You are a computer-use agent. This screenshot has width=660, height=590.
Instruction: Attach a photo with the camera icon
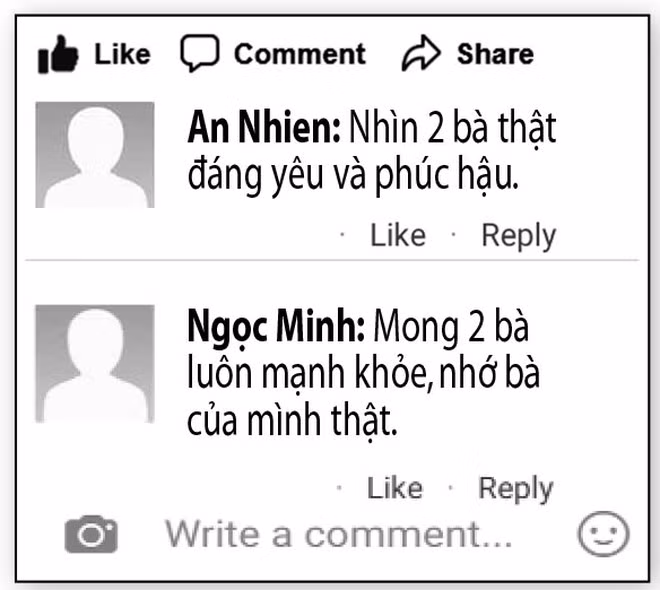tap(91, 535)
